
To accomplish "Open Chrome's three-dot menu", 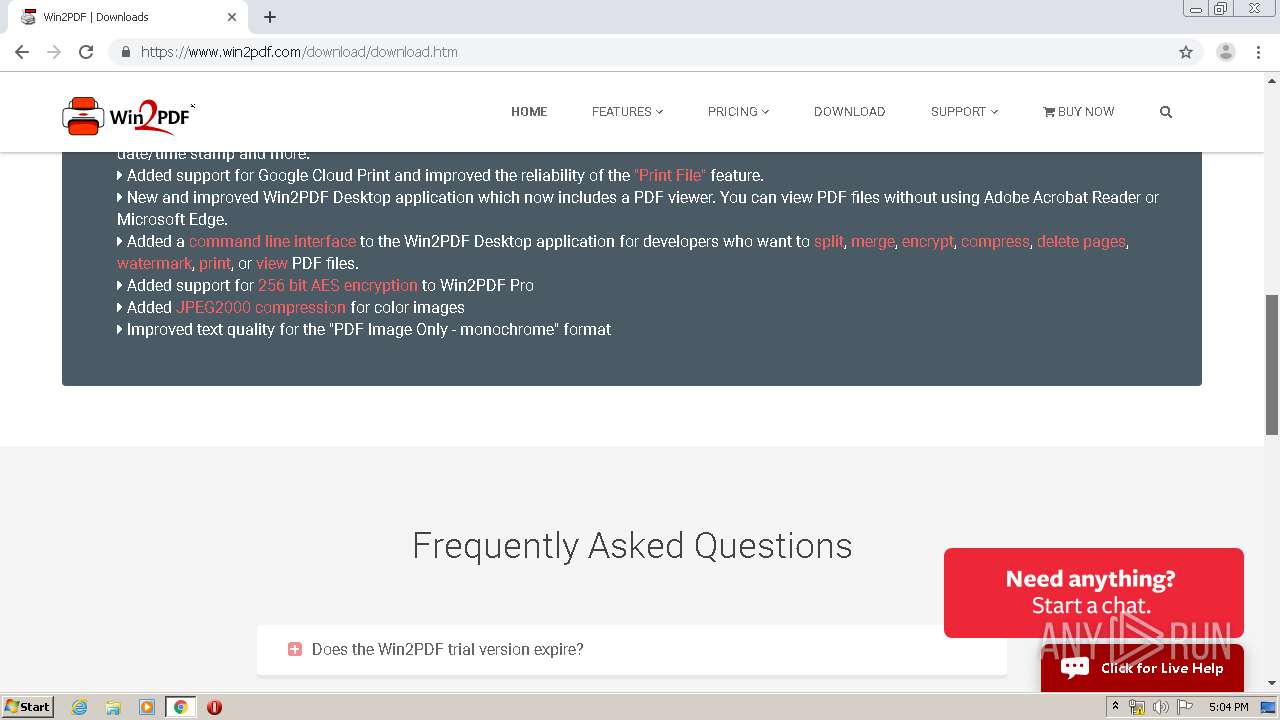I will coord(1259,52).
